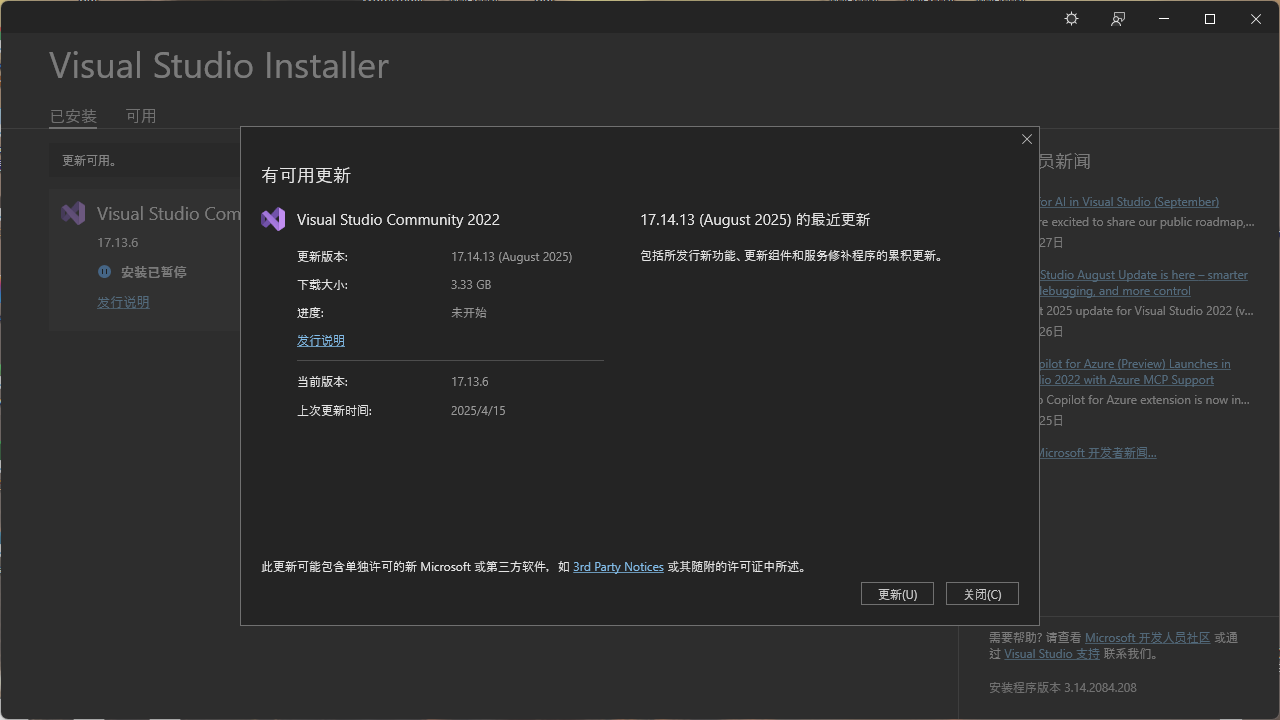
Task: Open the Microsoft 开发人员社区 link
Action: (x=1147, y=637)
